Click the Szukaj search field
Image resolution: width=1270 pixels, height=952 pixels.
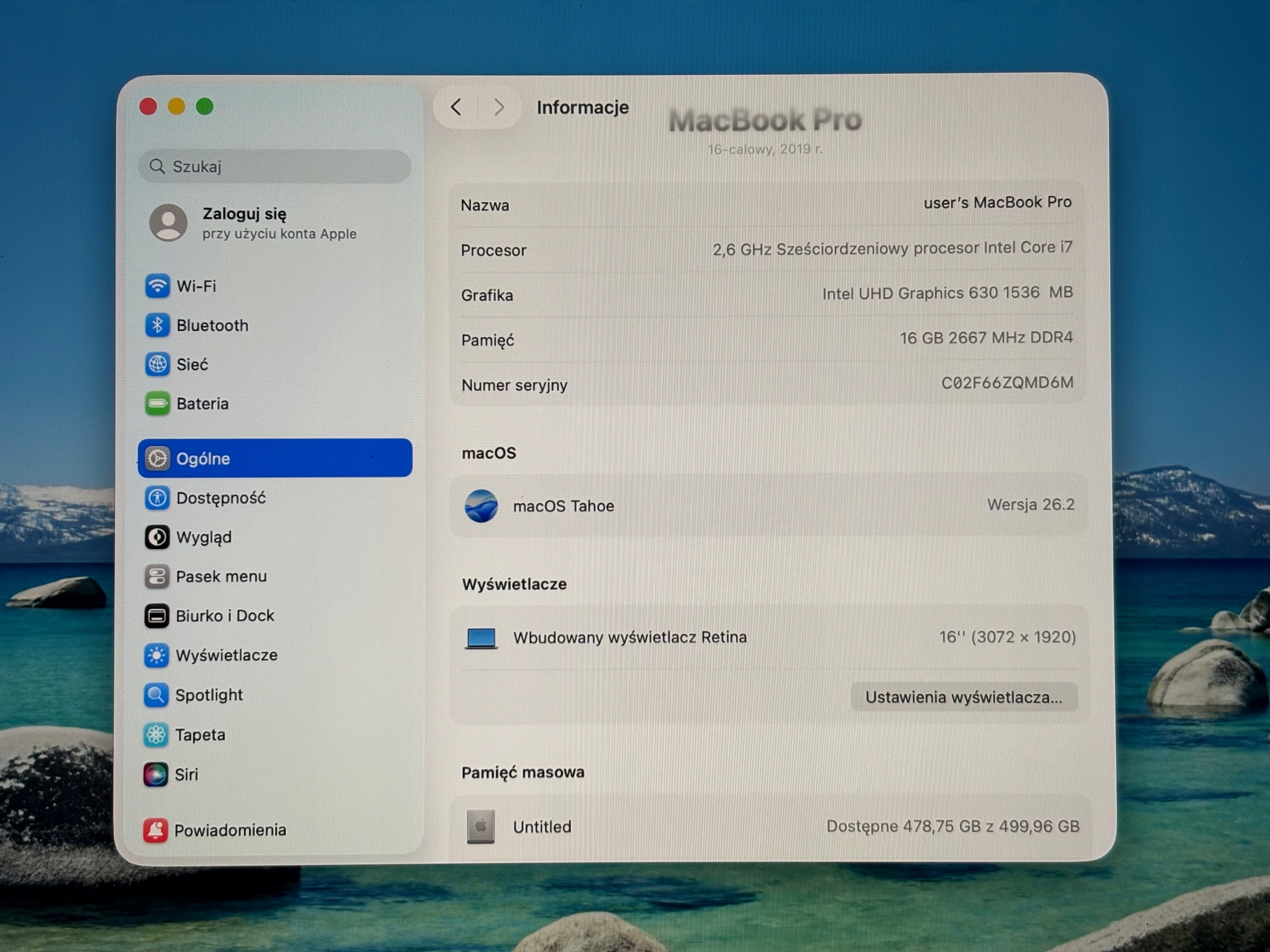click(275, 167)
